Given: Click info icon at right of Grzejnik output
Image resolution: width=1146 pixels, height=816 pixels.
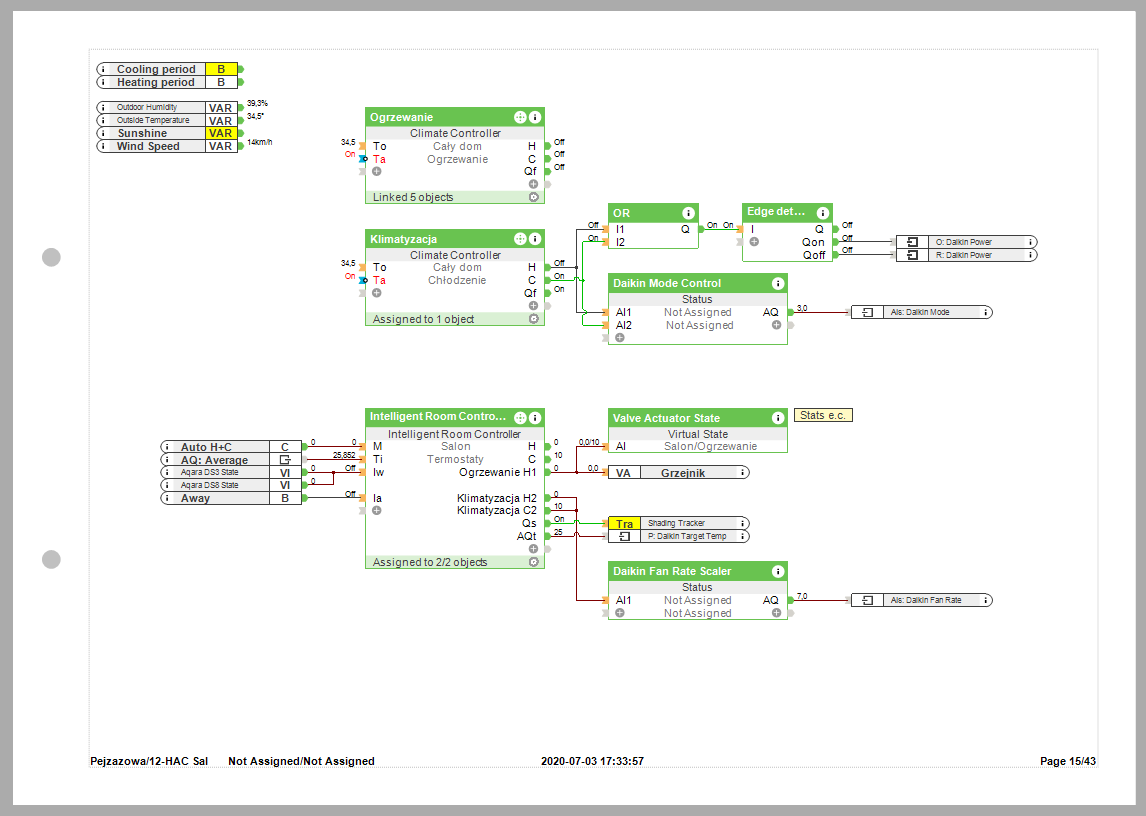Looking at the screenshot, I should (743, 473).
